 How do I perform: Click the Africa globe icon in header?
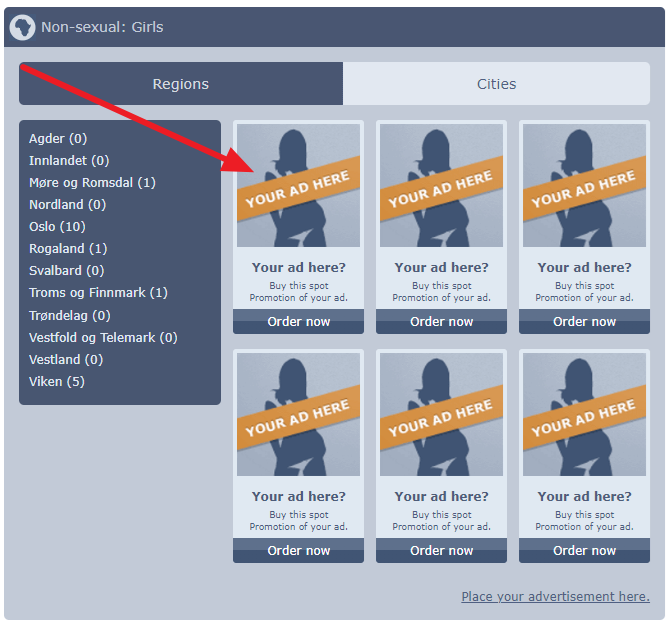22,27
